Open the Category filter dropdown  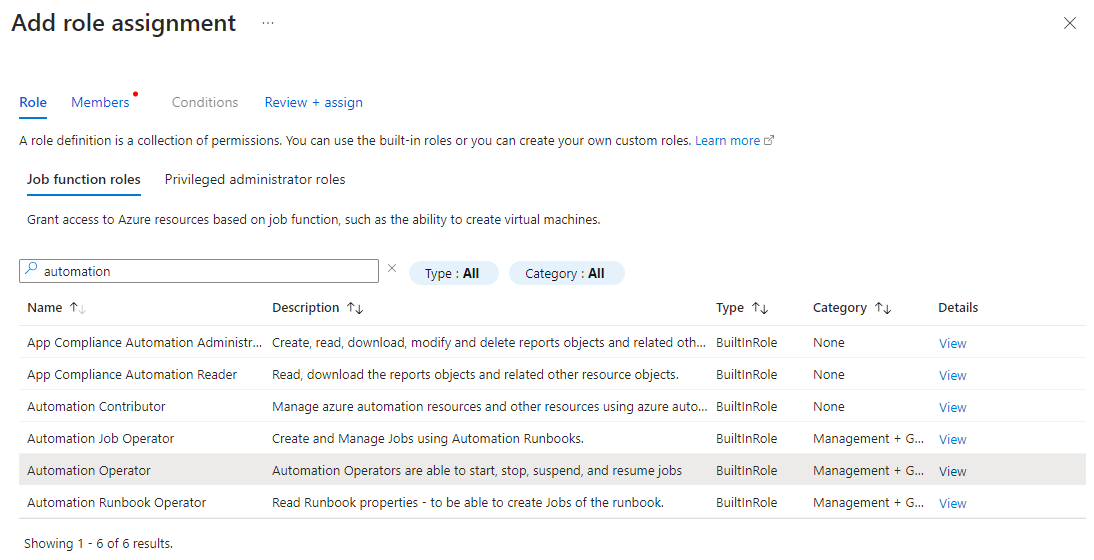click(566, 273)
